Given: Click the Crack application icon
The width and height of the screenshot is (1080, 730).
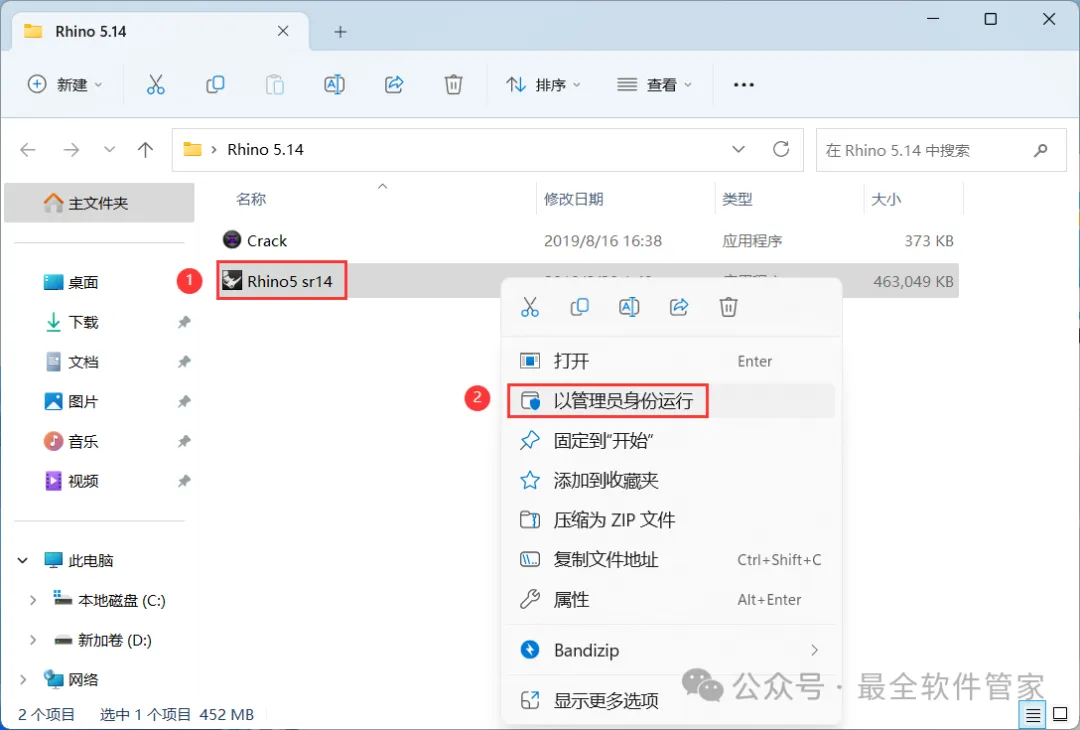Looking at the screenshot, I should tap(232, 240).
